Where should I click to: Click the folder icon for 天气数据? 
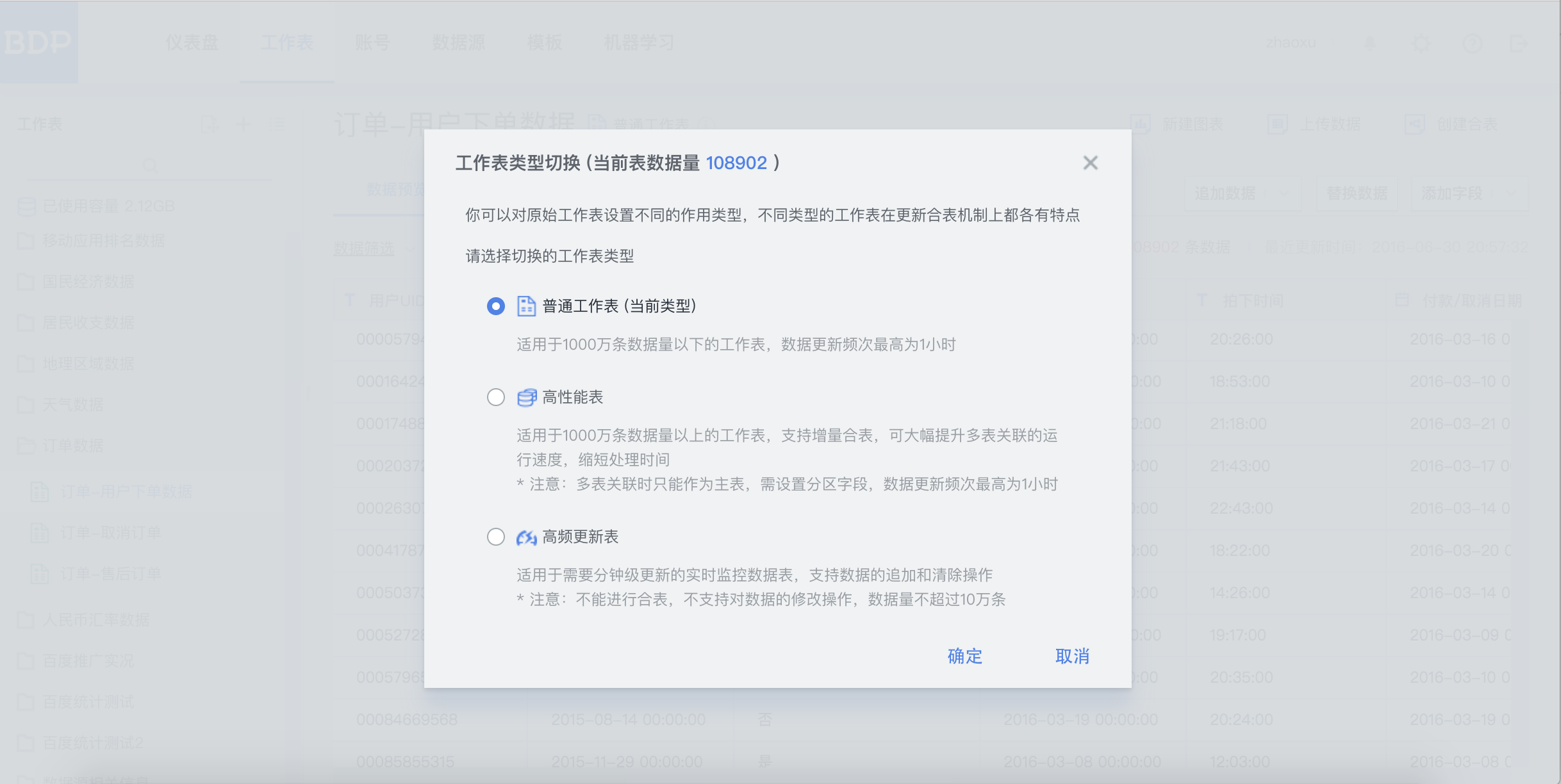click(x=26, y=405)
